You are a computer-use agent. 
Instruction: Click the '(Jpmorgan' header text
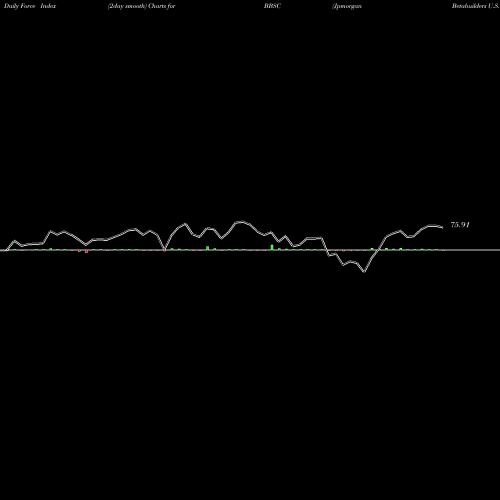tap(347, 6)
